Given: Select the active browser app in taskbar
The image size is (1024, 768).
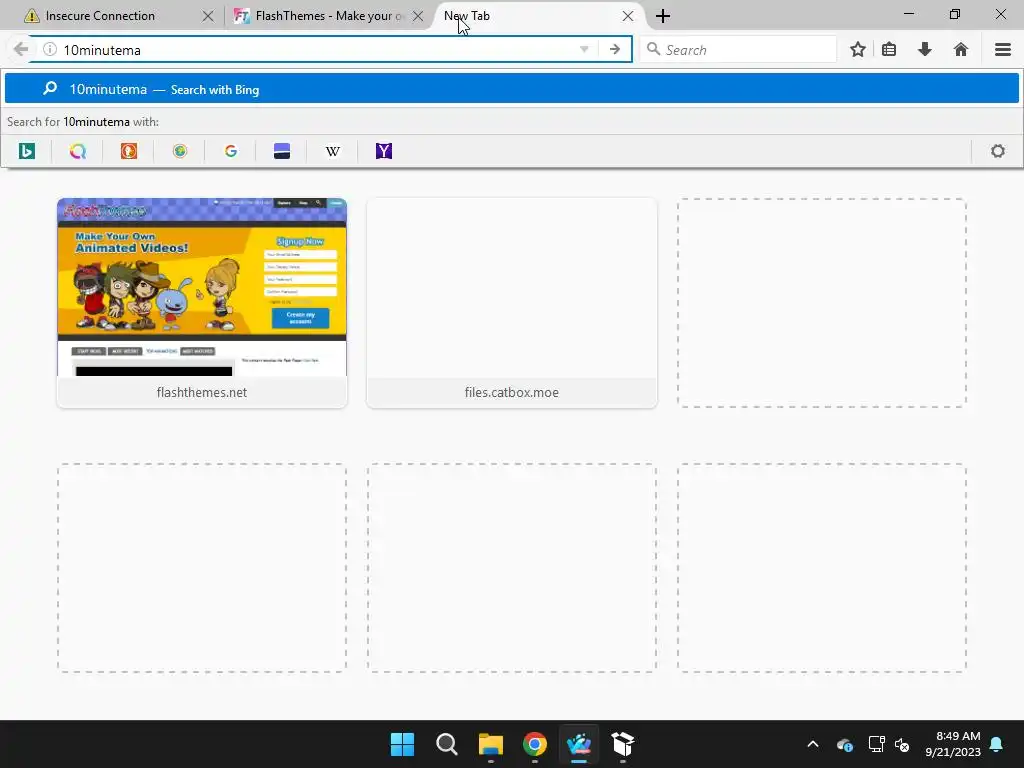Looking at the screenshot, I should tap(579, 744).
